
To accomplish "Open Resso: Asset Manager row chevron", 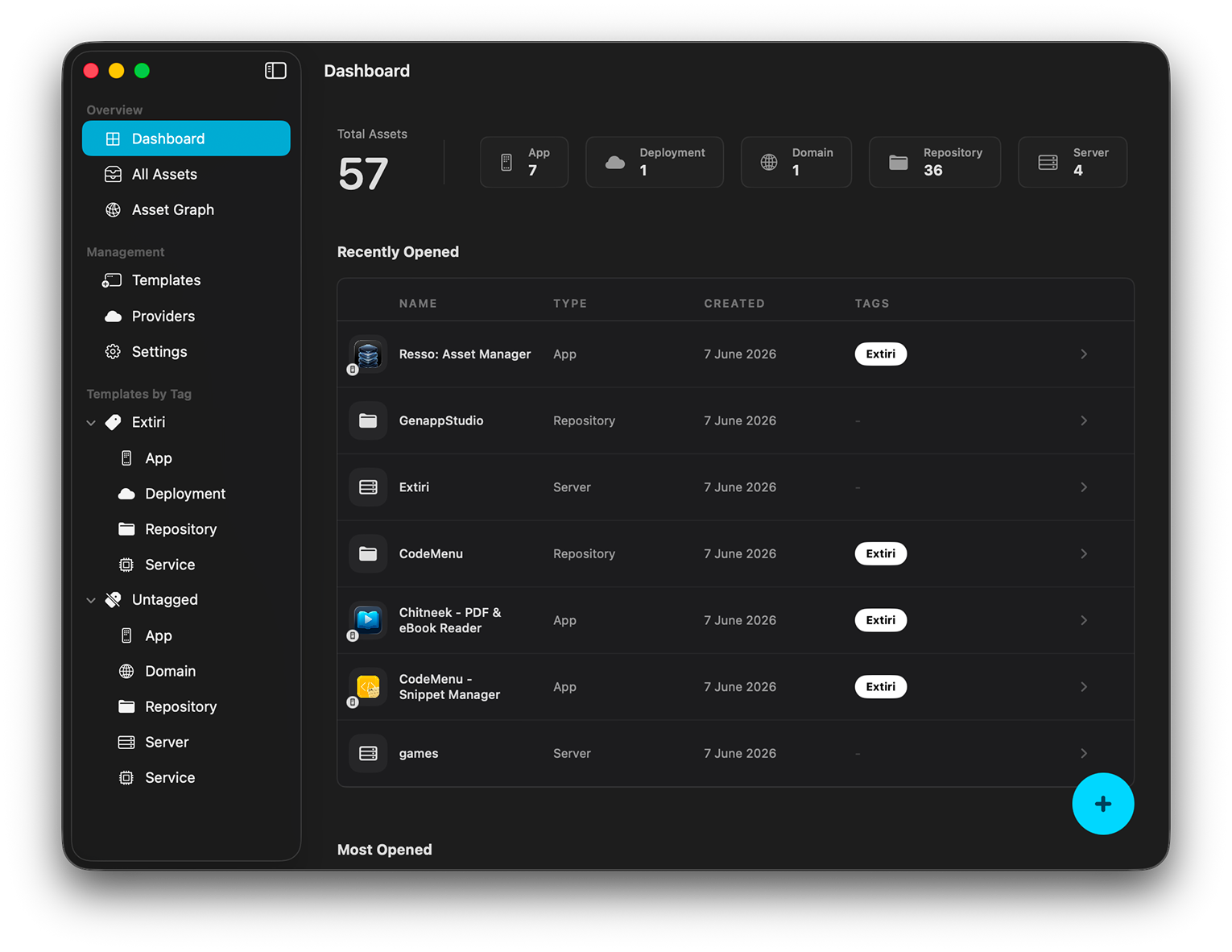I will pyautogui.click(x=1084, y=354).
